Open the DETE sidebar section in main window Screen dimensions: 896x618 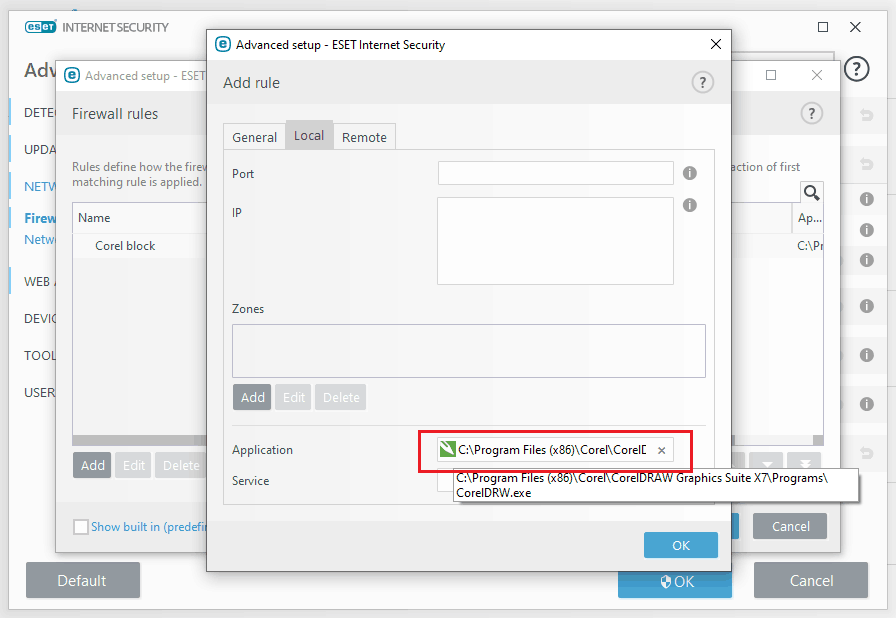(39, 113)
